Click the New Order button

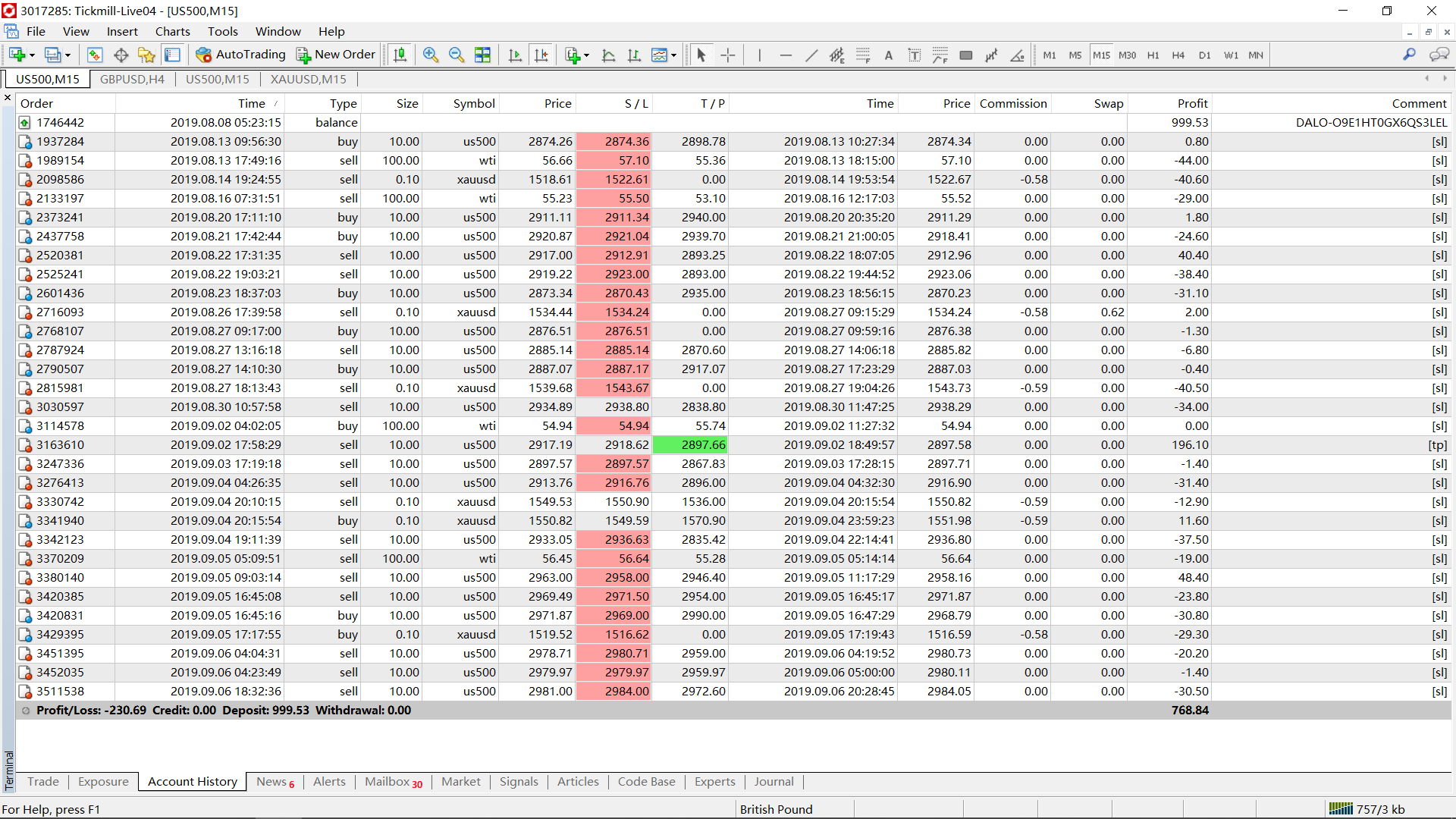(336, 55)
